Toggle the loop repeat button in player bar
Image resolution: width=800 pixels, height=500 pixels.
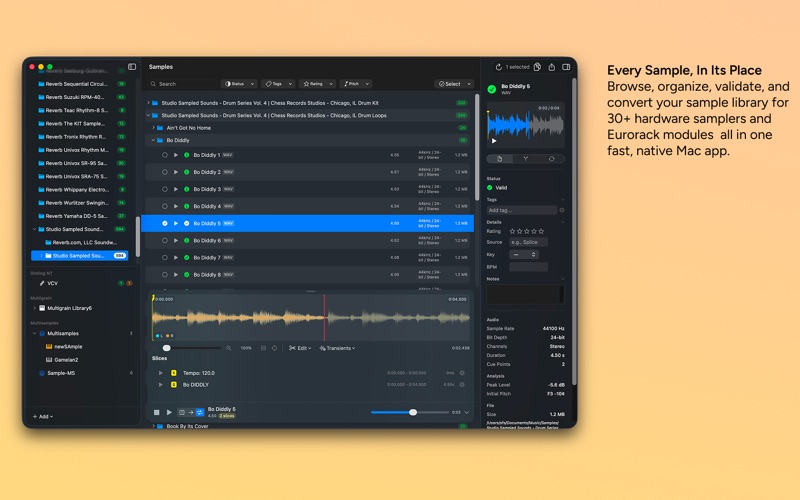(200, 412)
